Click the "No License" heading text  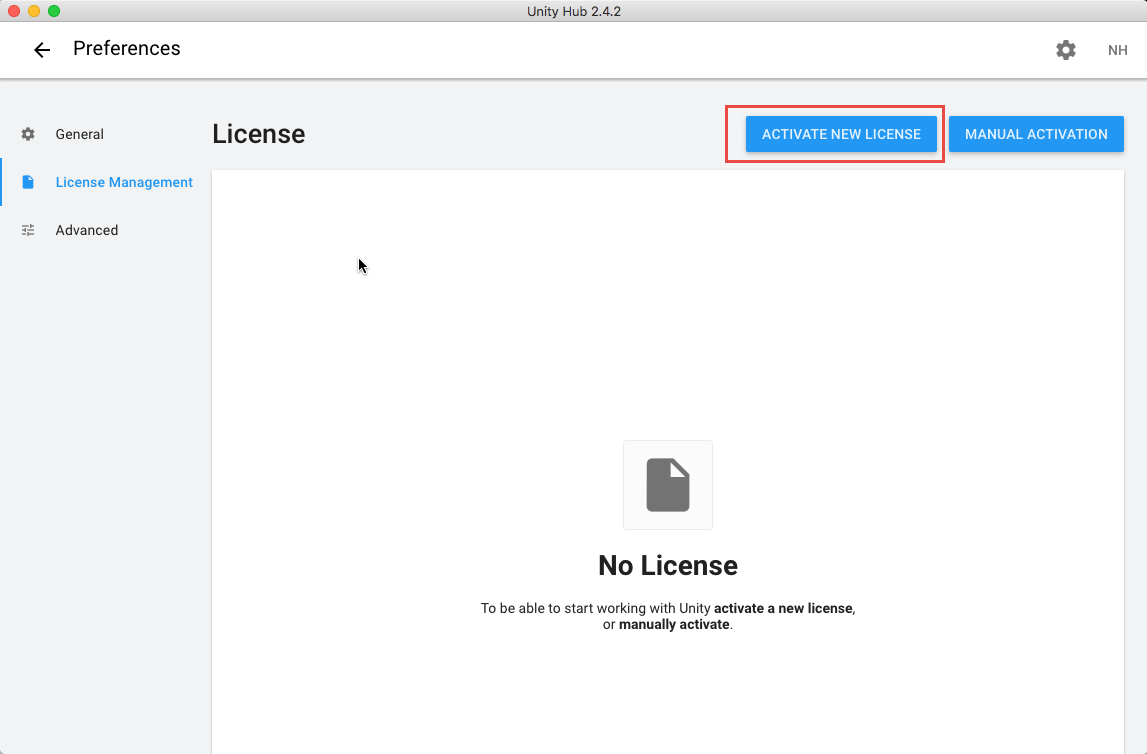pyautogui.click(x=668, y=565)
